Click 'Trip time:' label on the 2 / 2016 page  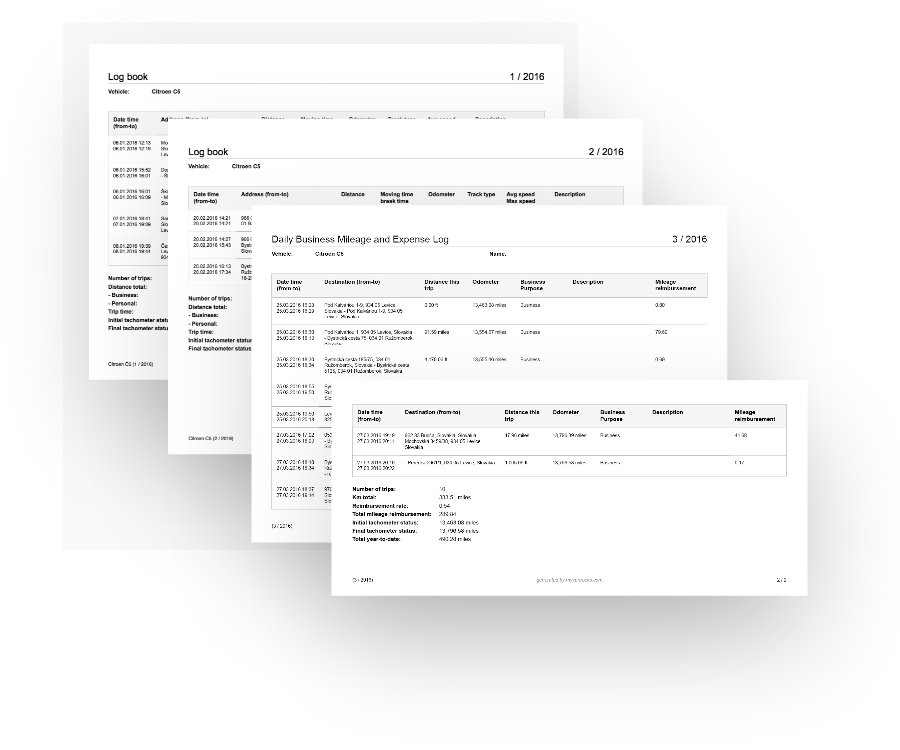pyautogui.click(x=201, y=332)
